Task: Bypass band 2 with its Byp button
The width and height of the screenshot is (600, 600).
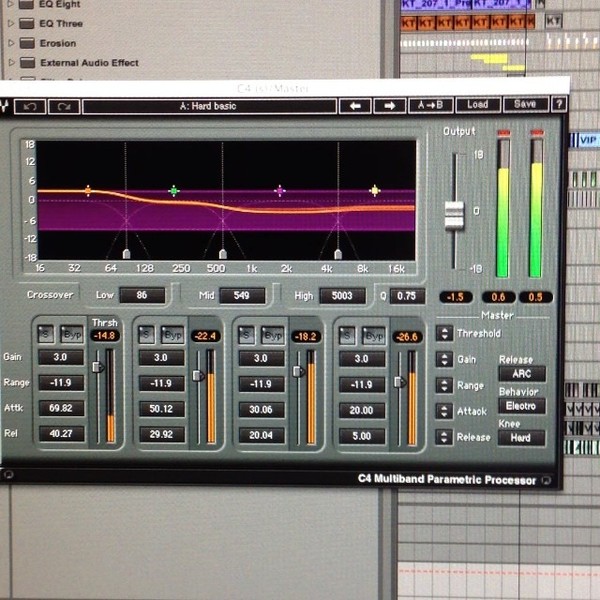Action: point(173,335)
